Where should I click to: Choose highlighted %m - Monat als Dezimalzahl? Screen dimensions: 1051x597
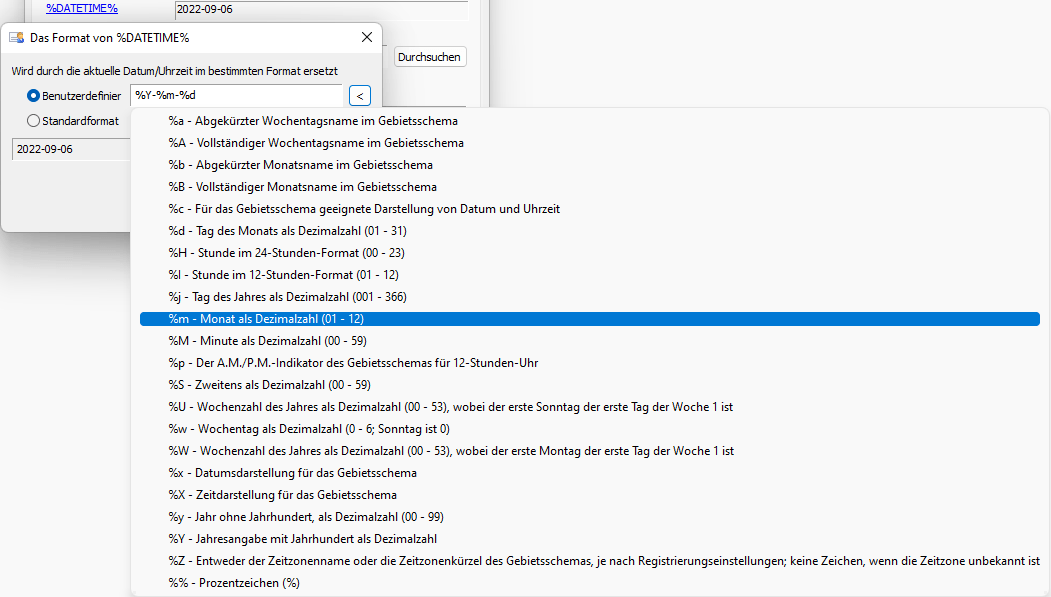pos(590,319)
